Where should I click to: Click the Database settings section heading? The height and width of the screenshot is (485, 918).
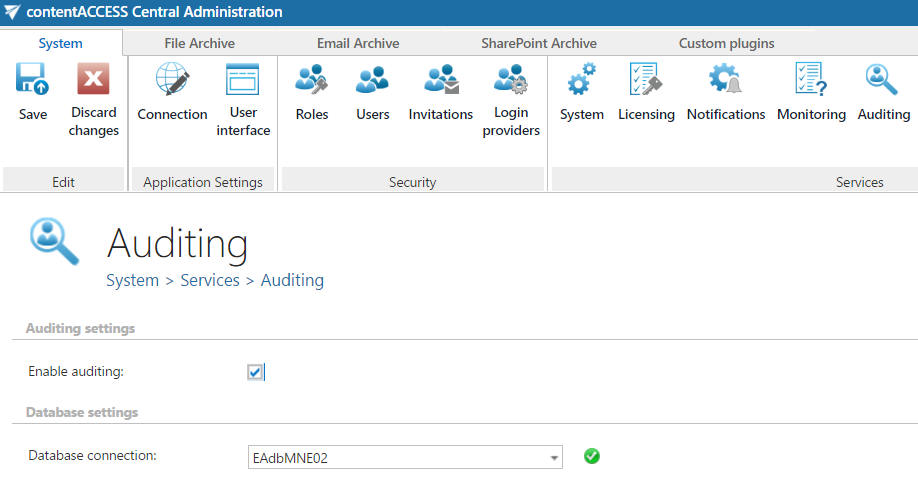coord(82,412)
